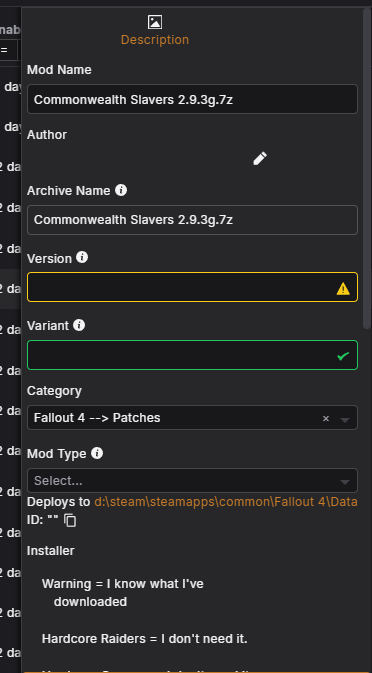Expand the Category dropdown arrow
The image size is (372, 673).
(x=345, y=419)
